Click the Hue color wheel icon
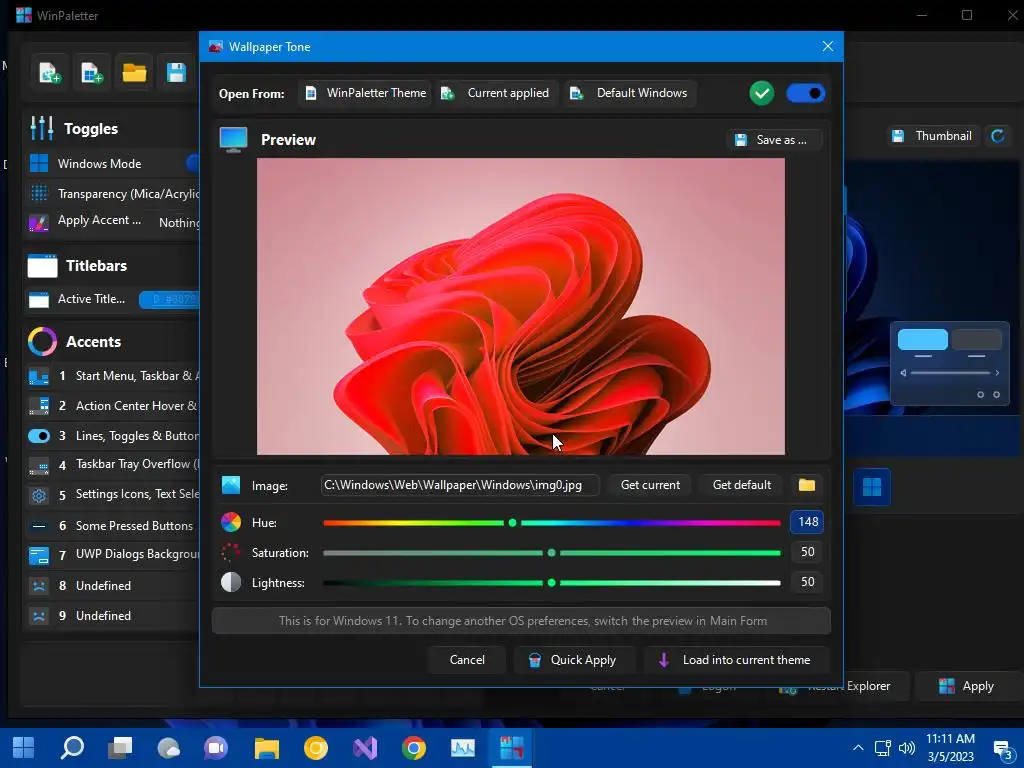1024x768 pixels. [x=231, y=522]
